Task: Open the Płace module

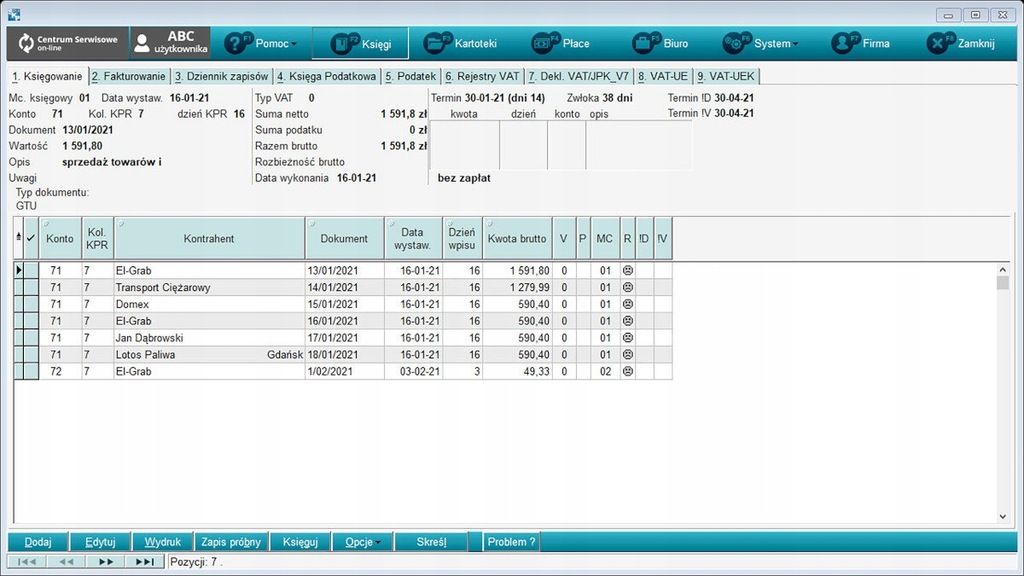Action: pos(560,44)
